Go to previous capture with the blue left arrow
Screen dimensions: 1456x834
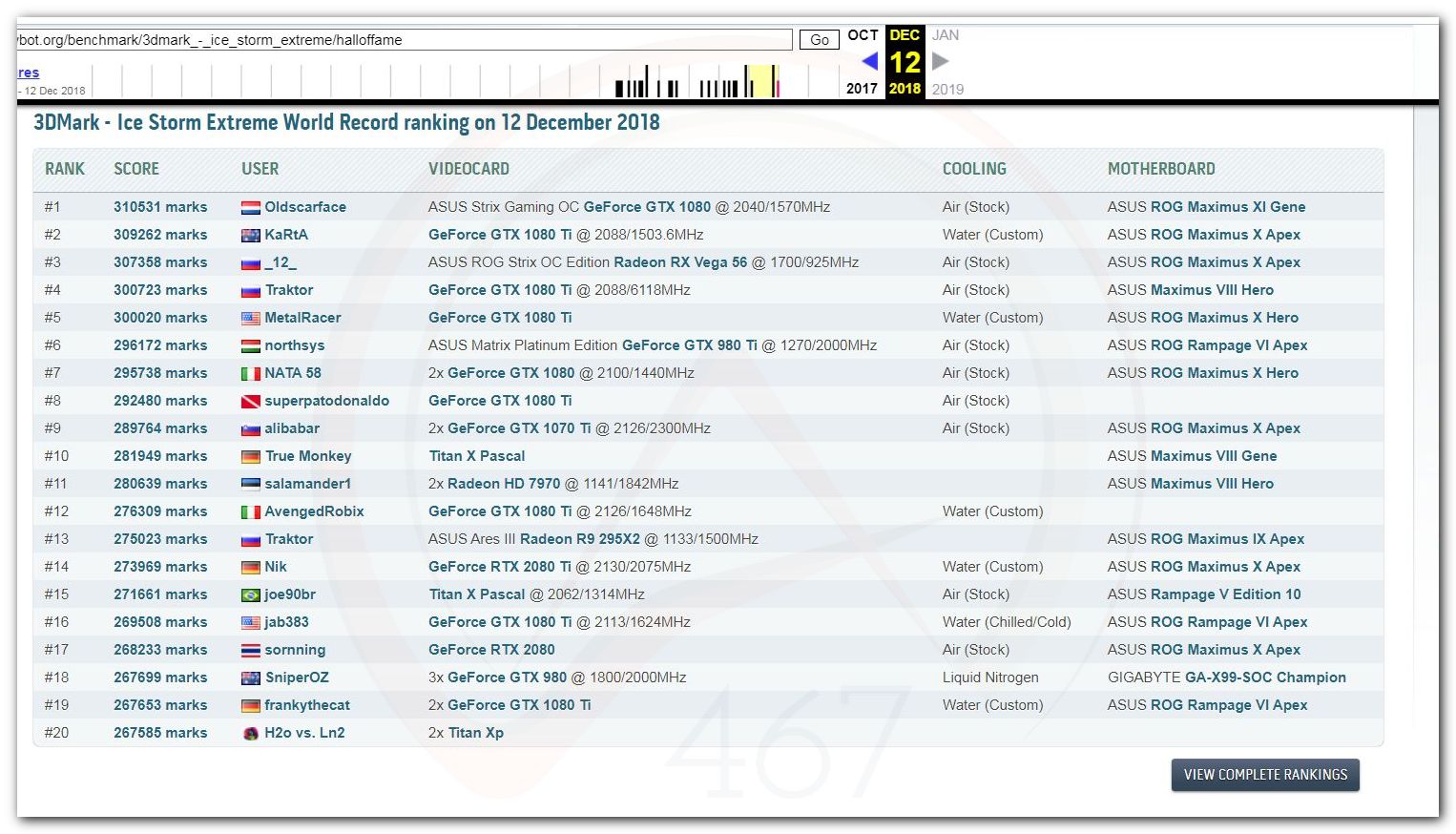click(x=869, y=61)
